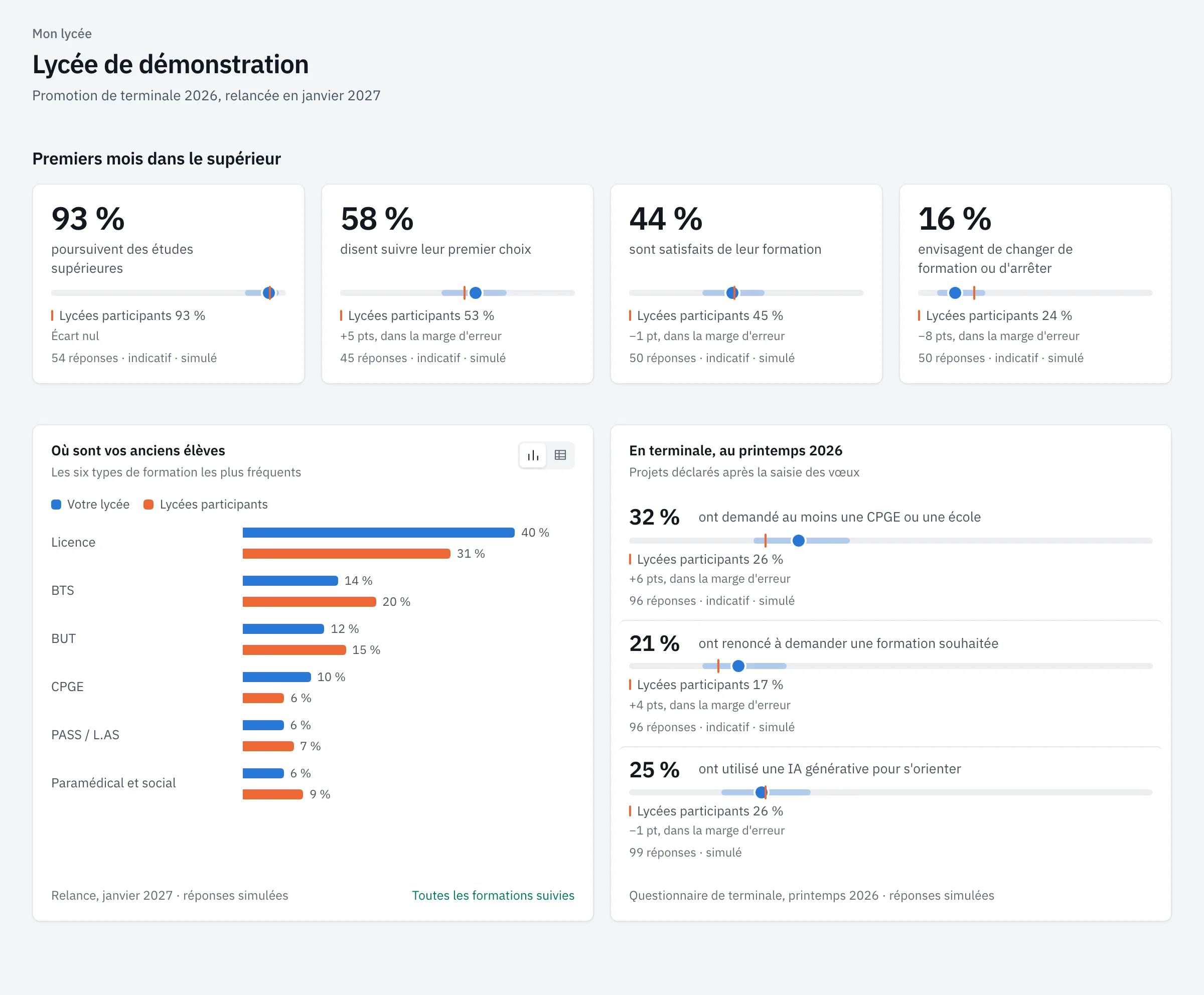Click the Mon lycée breadcrumb

62,34
